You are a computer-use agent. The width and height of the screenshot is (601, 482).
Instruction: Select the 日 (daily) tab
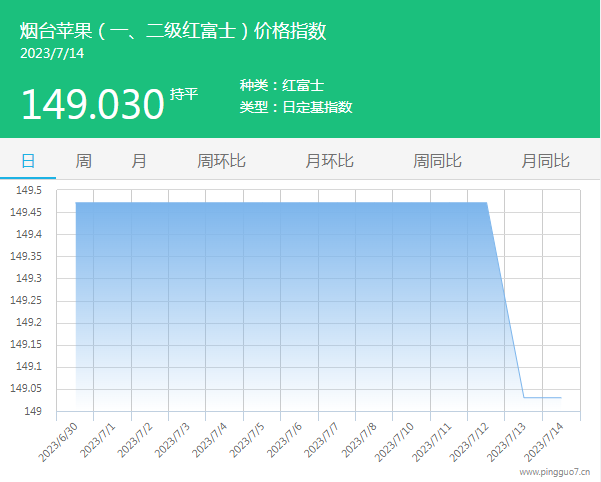28,161
